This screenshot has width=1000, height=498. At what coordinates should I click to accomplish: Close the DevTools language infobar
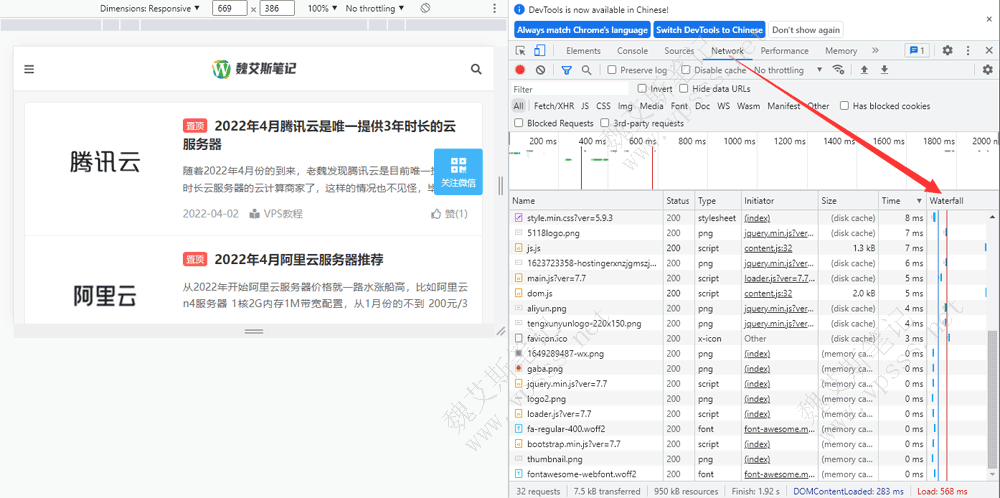coord(989,19)
